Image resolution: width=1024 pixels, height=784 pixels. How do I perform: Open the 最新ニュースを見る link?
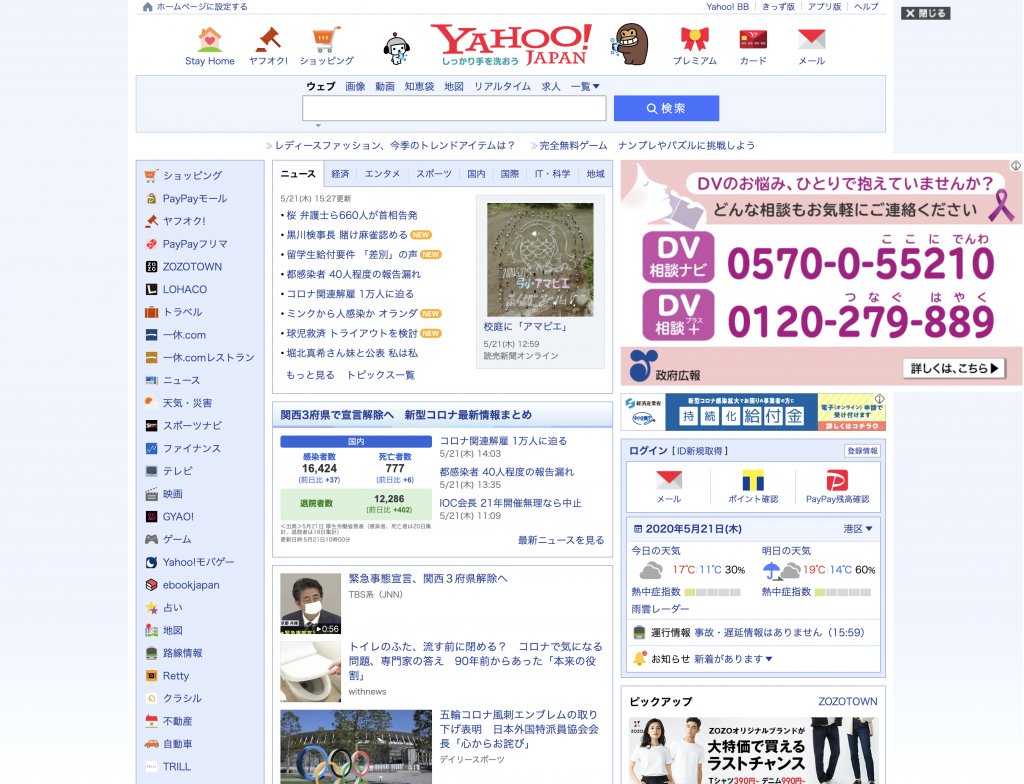[x=560, y=540]
